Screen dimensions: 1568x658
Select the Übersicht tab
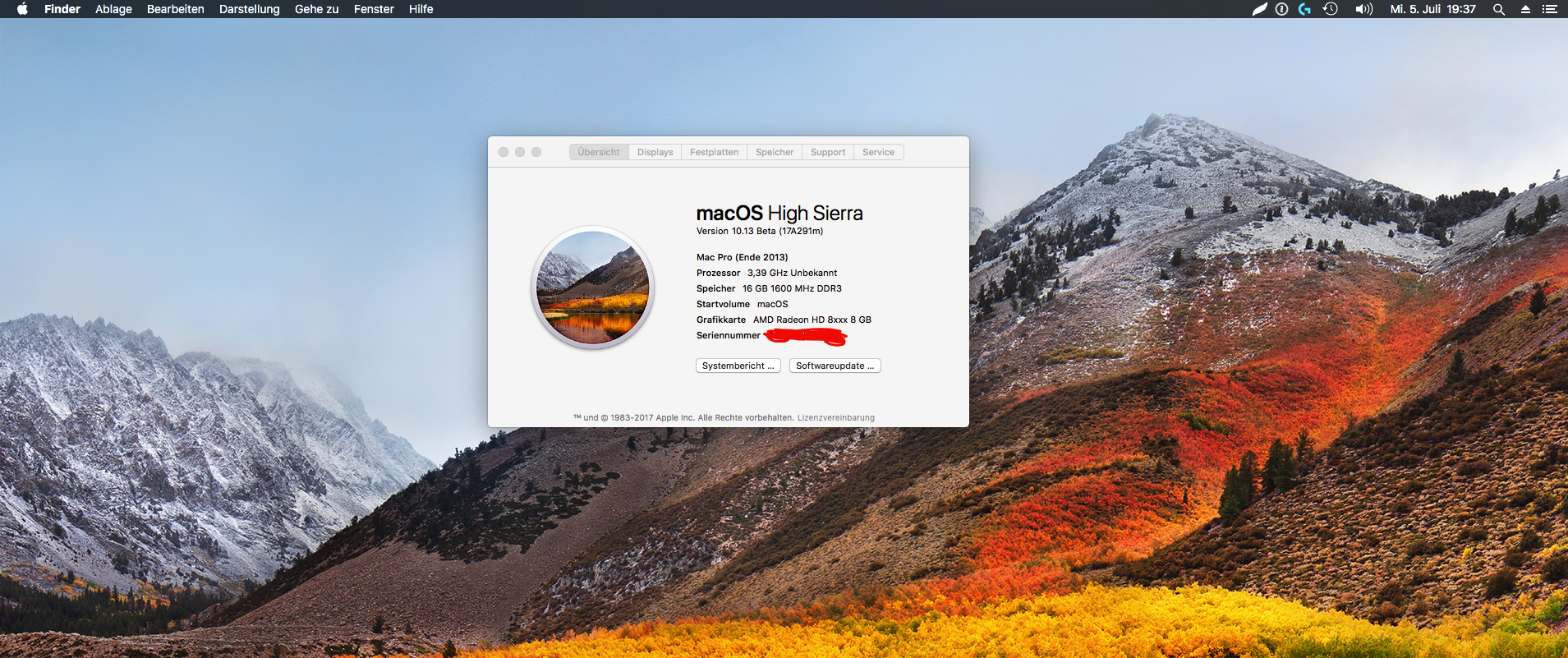tap(599, 152)
